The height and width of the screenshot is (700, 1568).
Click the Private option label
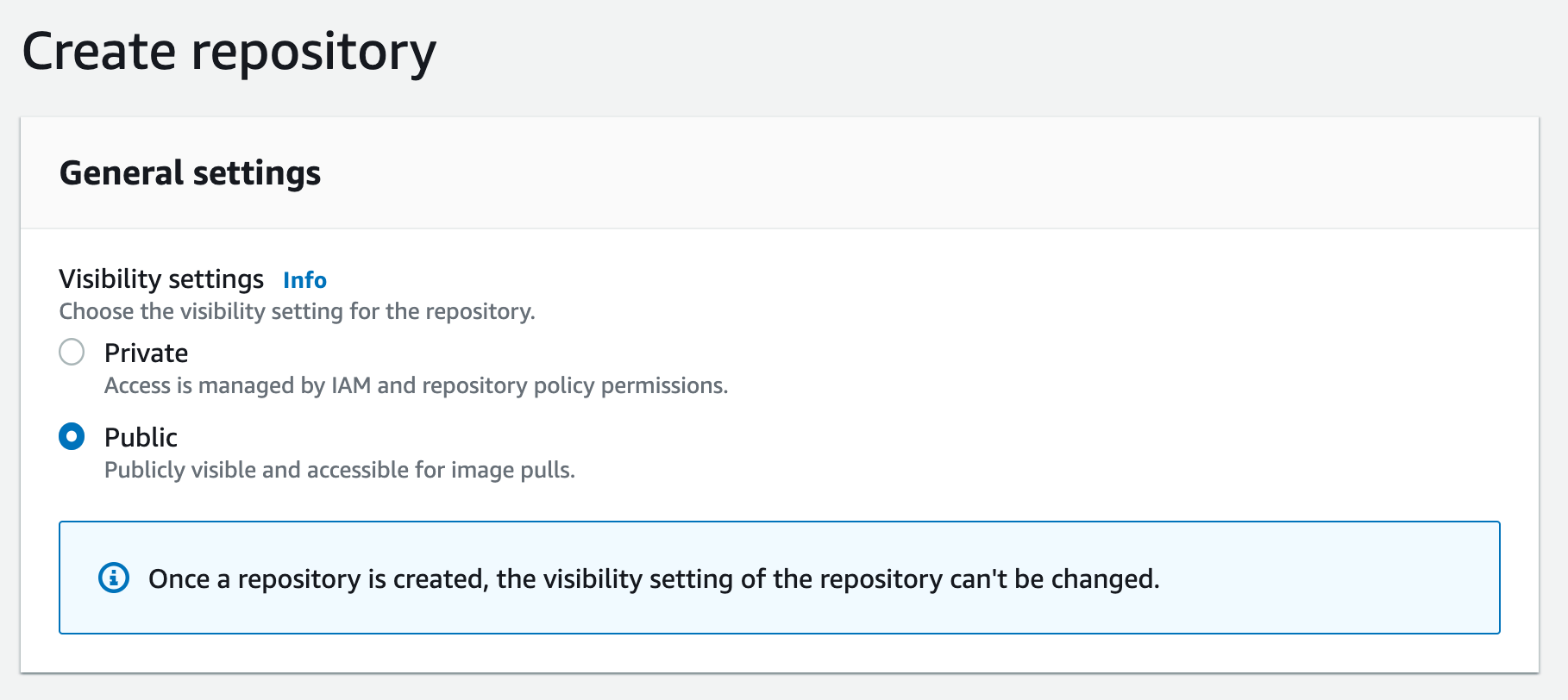click(146, 353)
